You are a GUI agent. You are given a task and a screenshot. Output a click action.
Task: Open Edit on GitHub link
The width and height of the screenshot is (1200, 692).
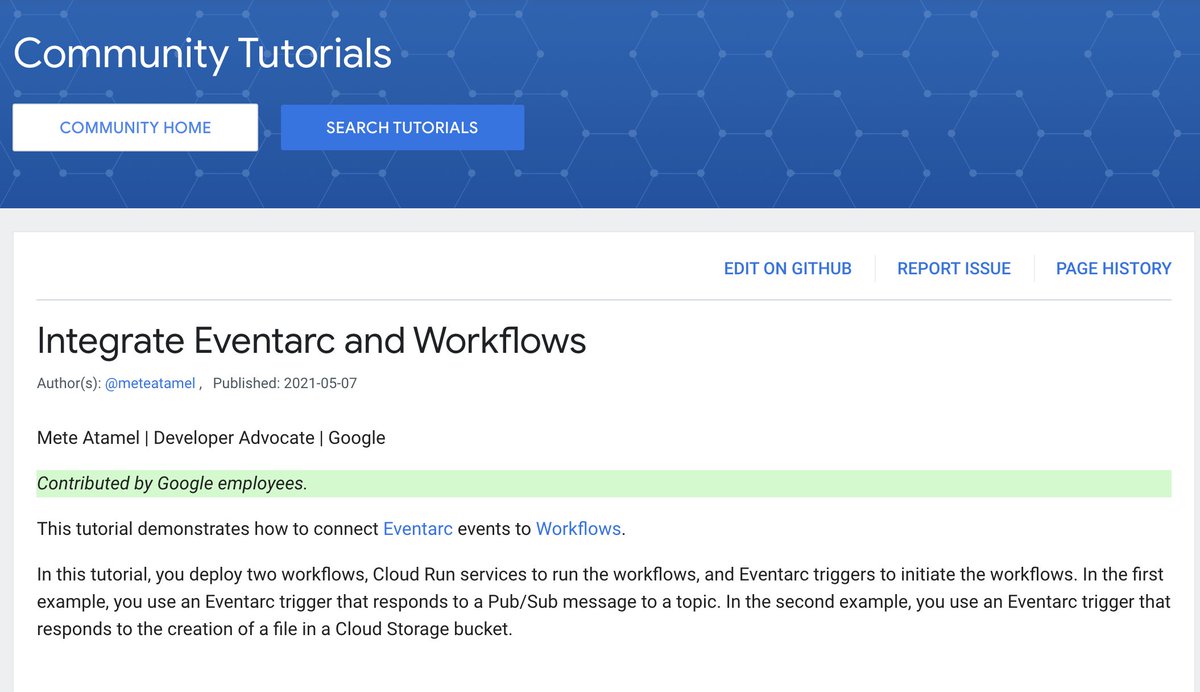click(788, 268)
